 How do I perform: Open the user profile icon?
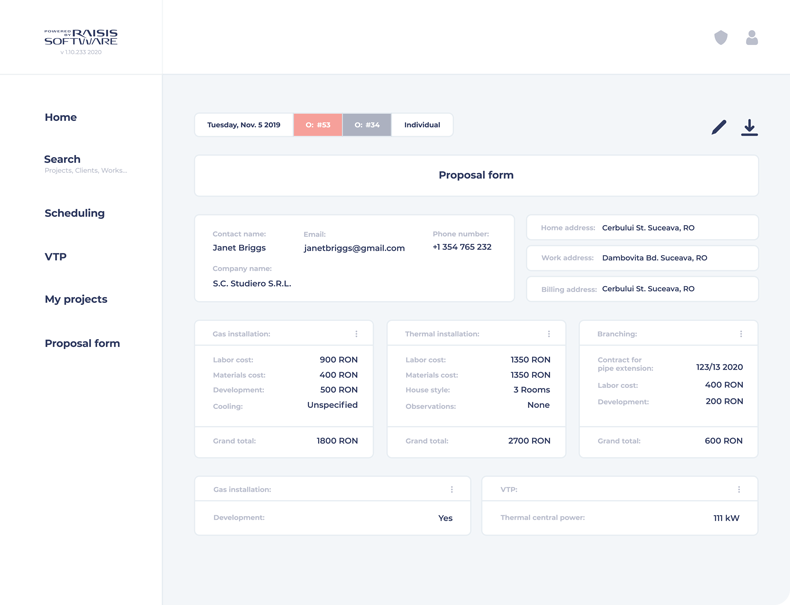[x=752, y=37]
